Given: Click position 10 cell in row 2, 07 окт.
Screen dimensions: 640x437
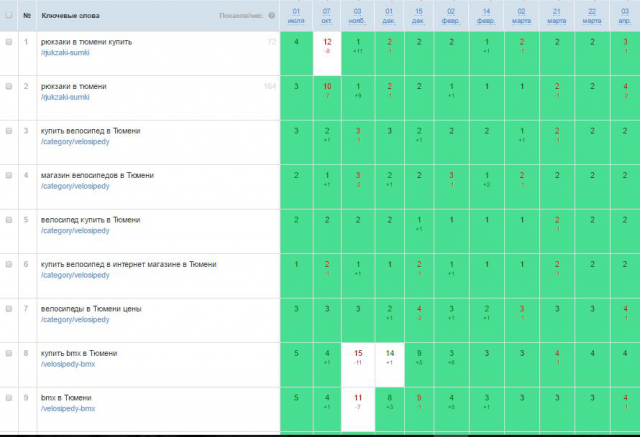Looking at the screenshot, I should [327, 98].
